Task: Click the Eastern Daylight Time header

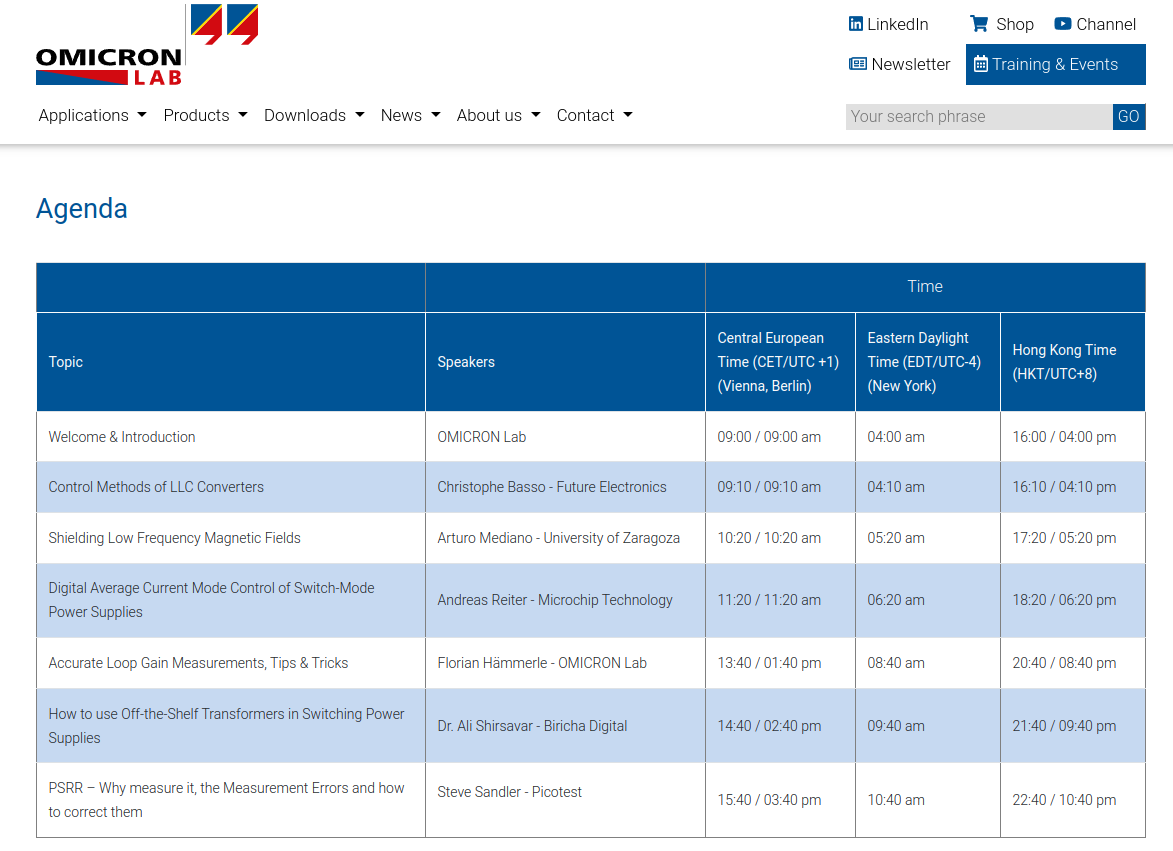Action: (x=928, y=362)
